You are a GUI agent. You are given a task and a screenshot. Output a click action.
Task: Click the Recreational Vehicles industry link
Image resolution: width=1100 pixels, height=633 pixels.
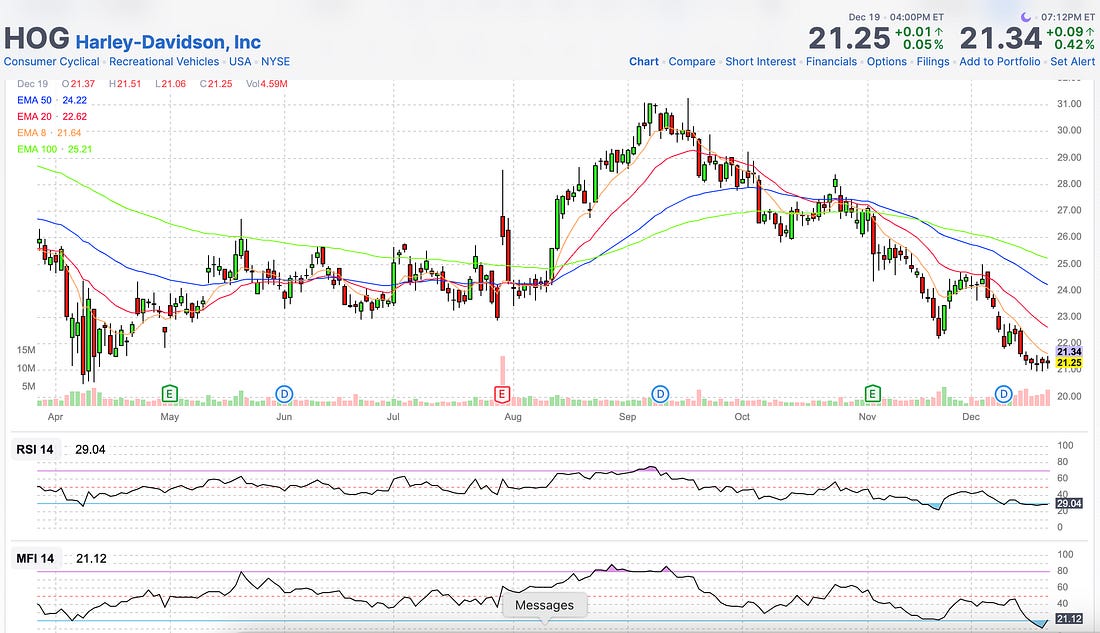coord(164,62)
